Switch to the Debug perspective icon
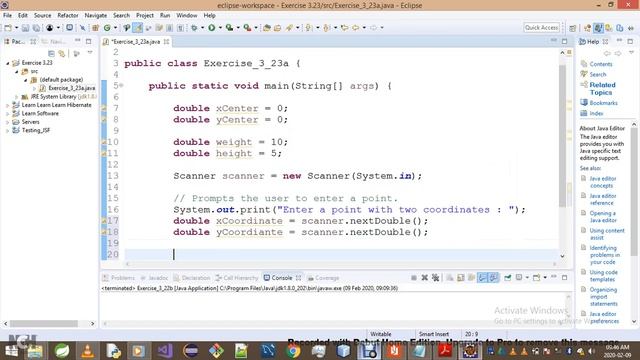This screenshot has width=640, height=360. pos(609,28)
